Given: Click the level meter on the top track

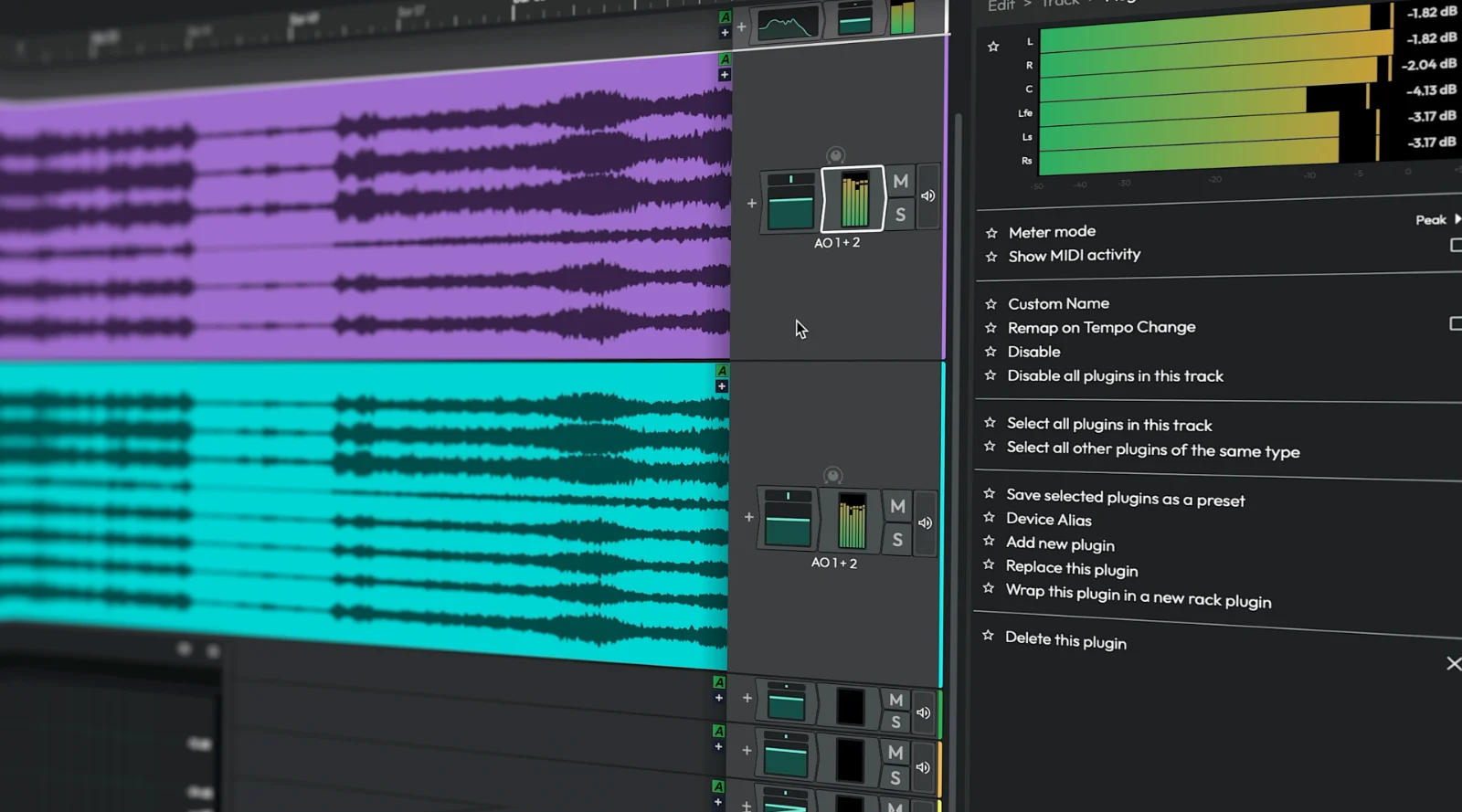Looking at the screenshot, I should click(902, 18).
